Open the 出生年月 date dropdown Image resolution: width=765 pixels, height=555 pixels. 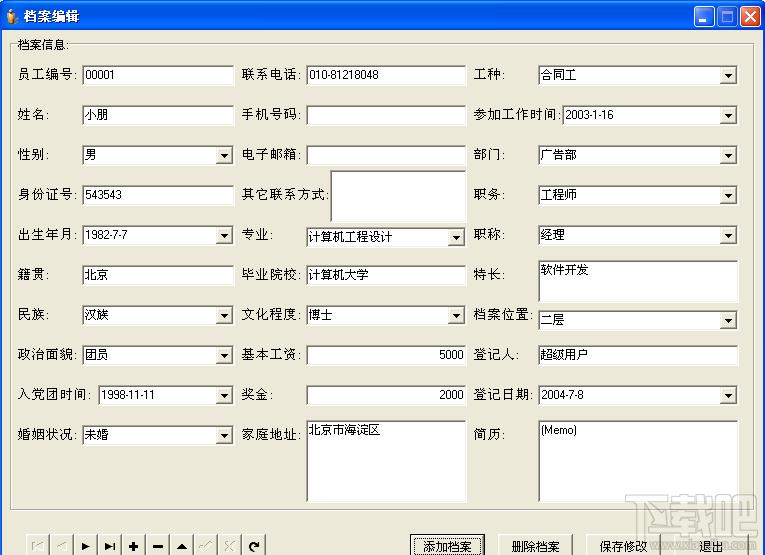[224, 236]
